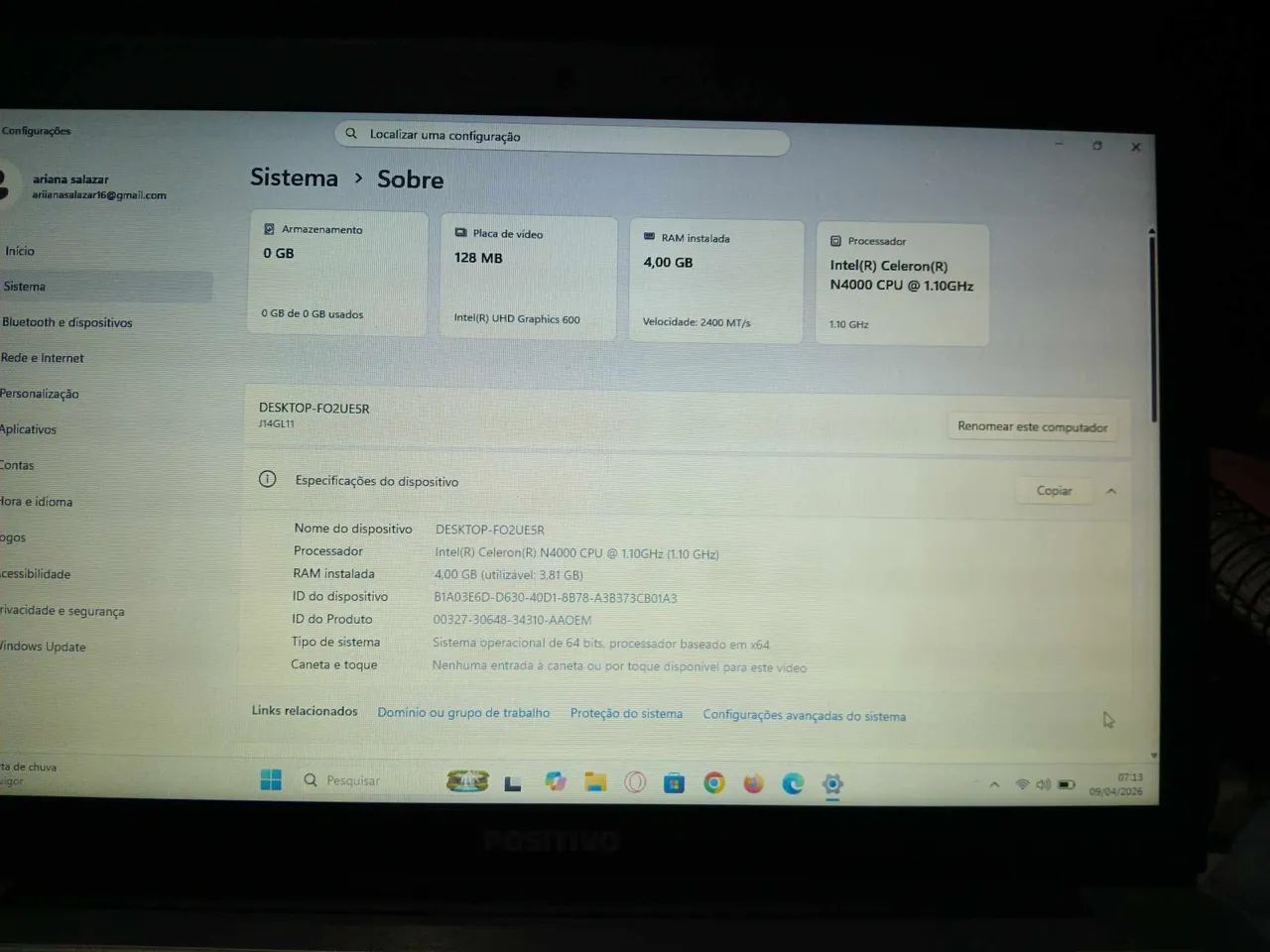Screen dimensions: 1270x952
Task: Click the Processador CPU icon
Action: pyautogui.click(x=835, y=241)
